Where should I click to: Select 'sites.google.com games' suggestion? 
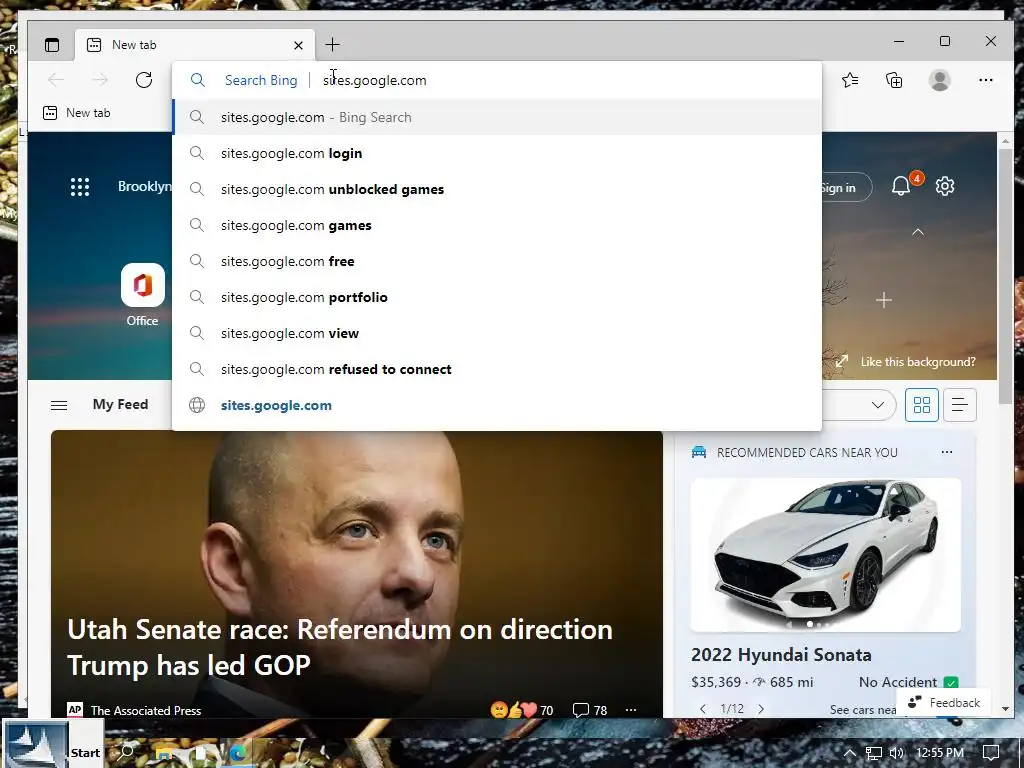click(498, 225)
